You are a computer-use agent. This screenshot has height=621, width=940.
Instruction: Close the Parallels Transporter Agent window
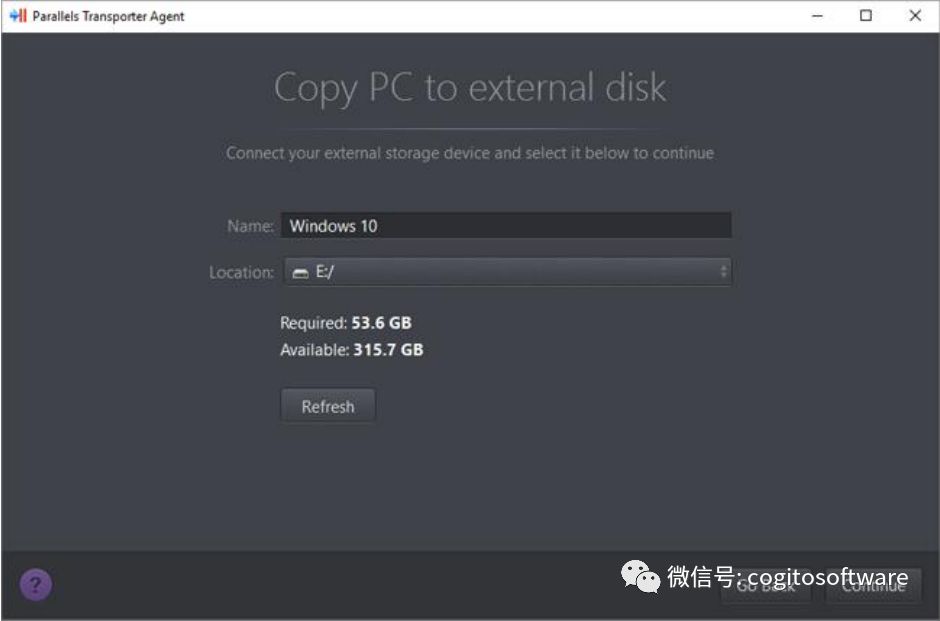coord(915,16)
